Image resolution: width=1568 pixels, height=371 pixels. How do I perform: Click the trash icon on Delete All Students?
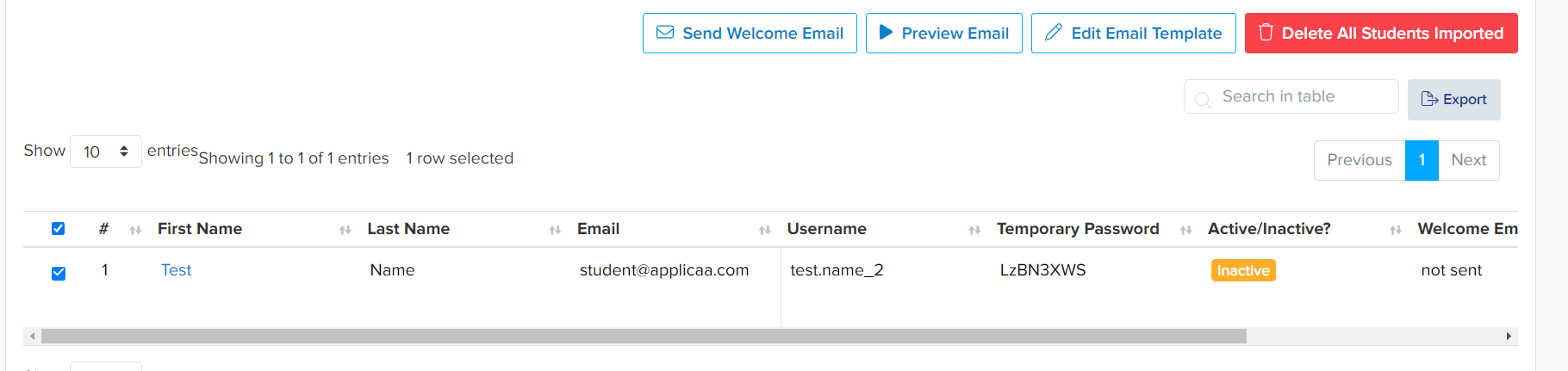1266,33
